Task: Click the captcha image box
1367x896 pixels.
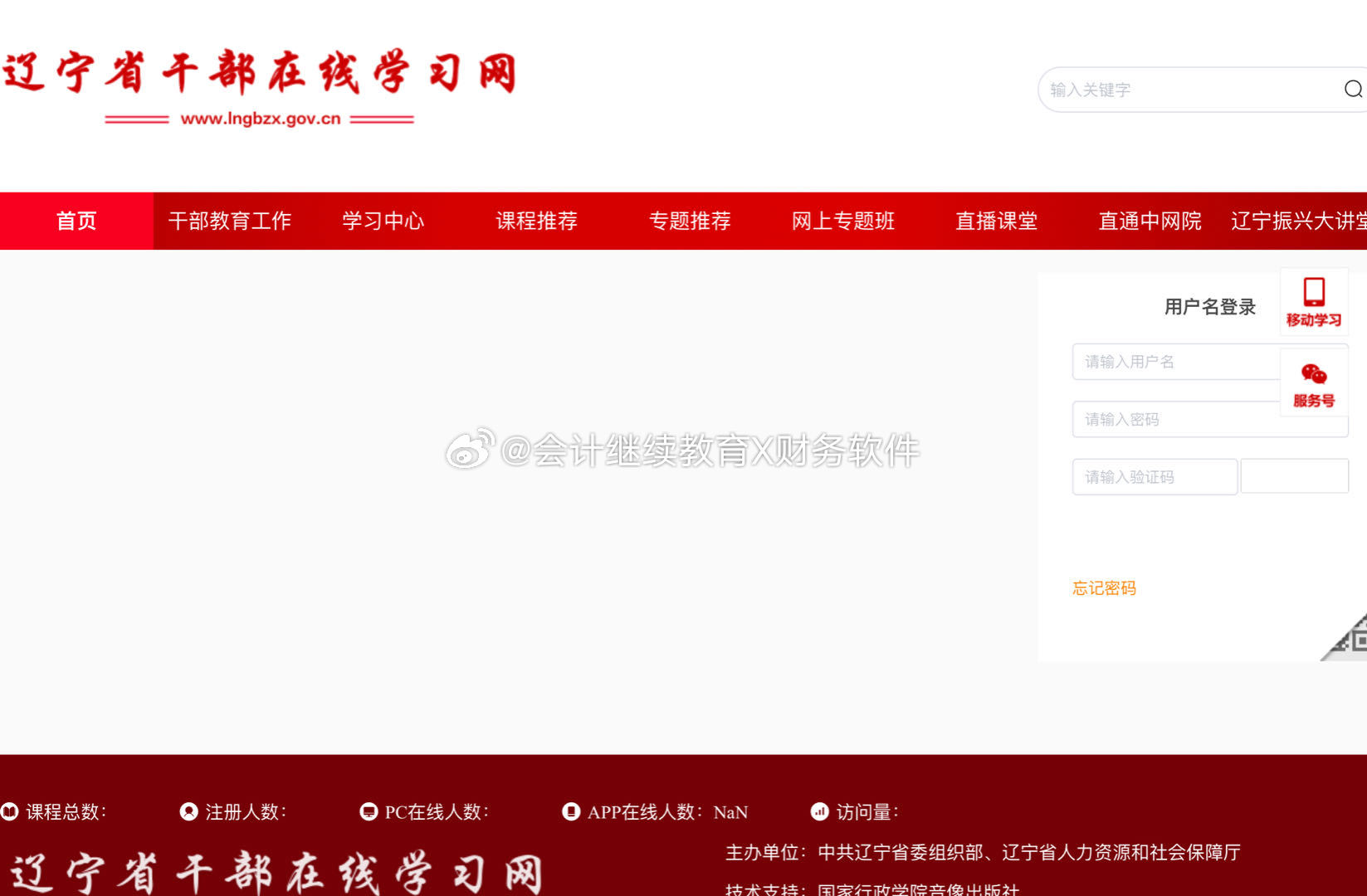Action: pos(1295,476)
